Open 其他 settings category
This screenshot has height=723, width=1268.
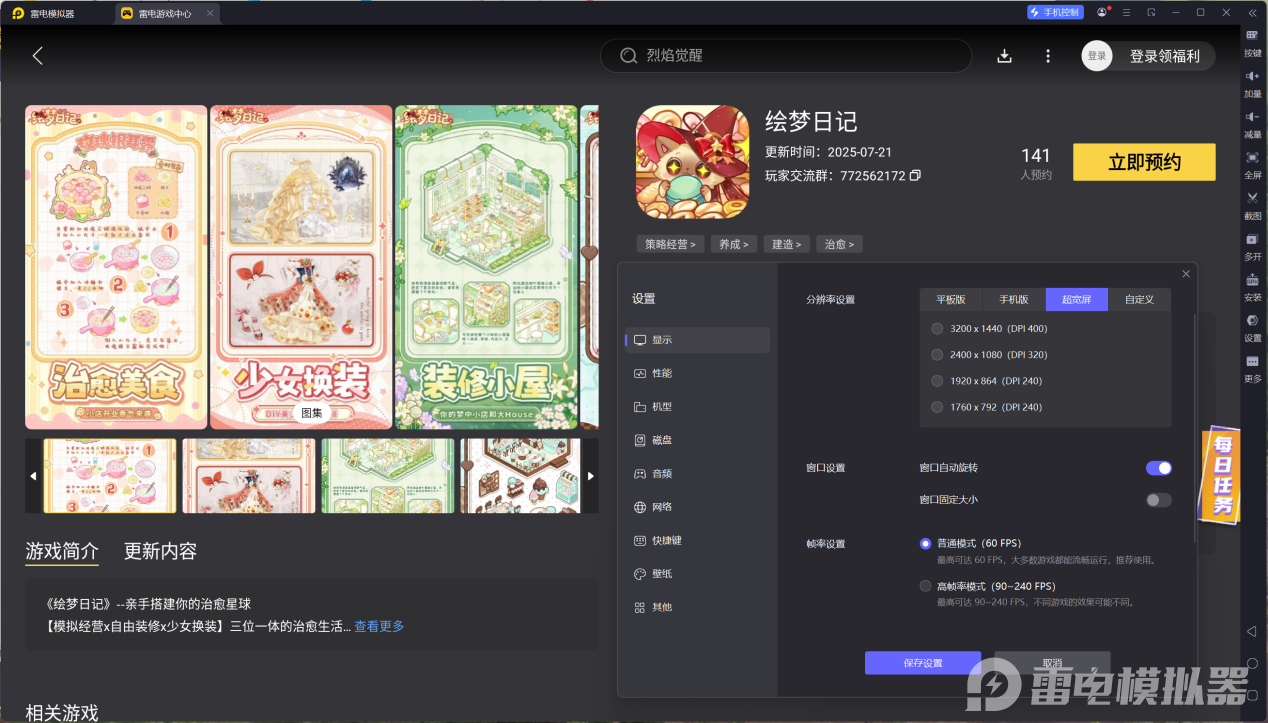698,607
